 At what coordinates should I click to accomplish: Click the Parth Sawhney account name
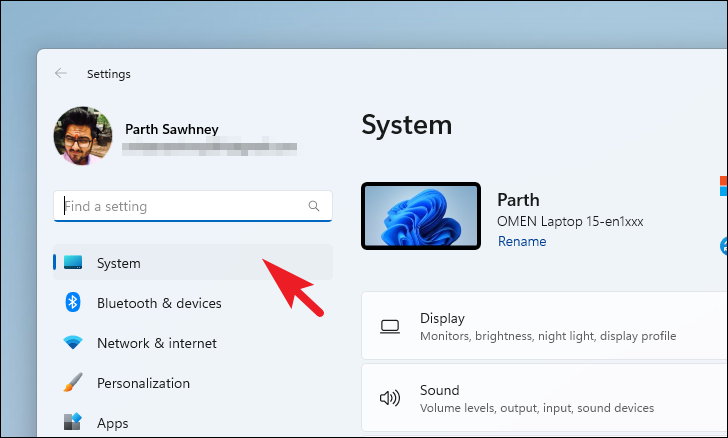pos(172,129)
